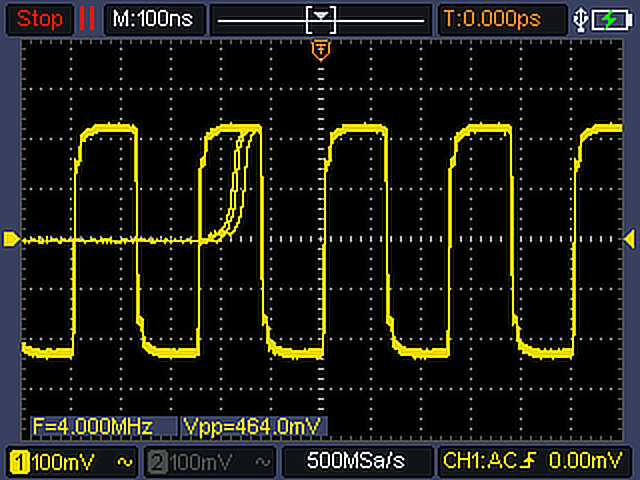The image size is (640, 480).
Task: Click the channel 2 coupling symbol
Action: pyautogui.click(x=262, y=461)
